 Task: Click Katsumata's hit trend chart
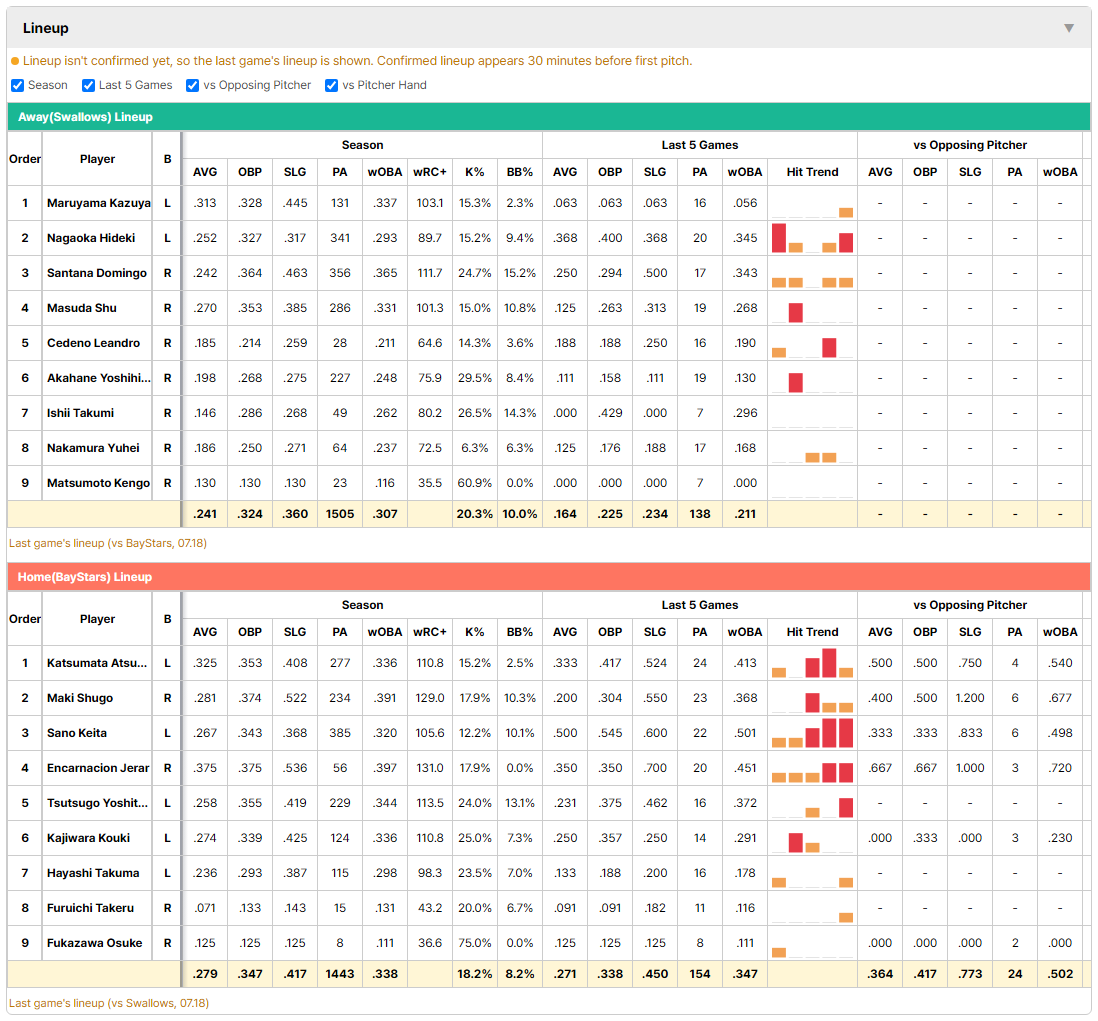click(x=812, y=663)
